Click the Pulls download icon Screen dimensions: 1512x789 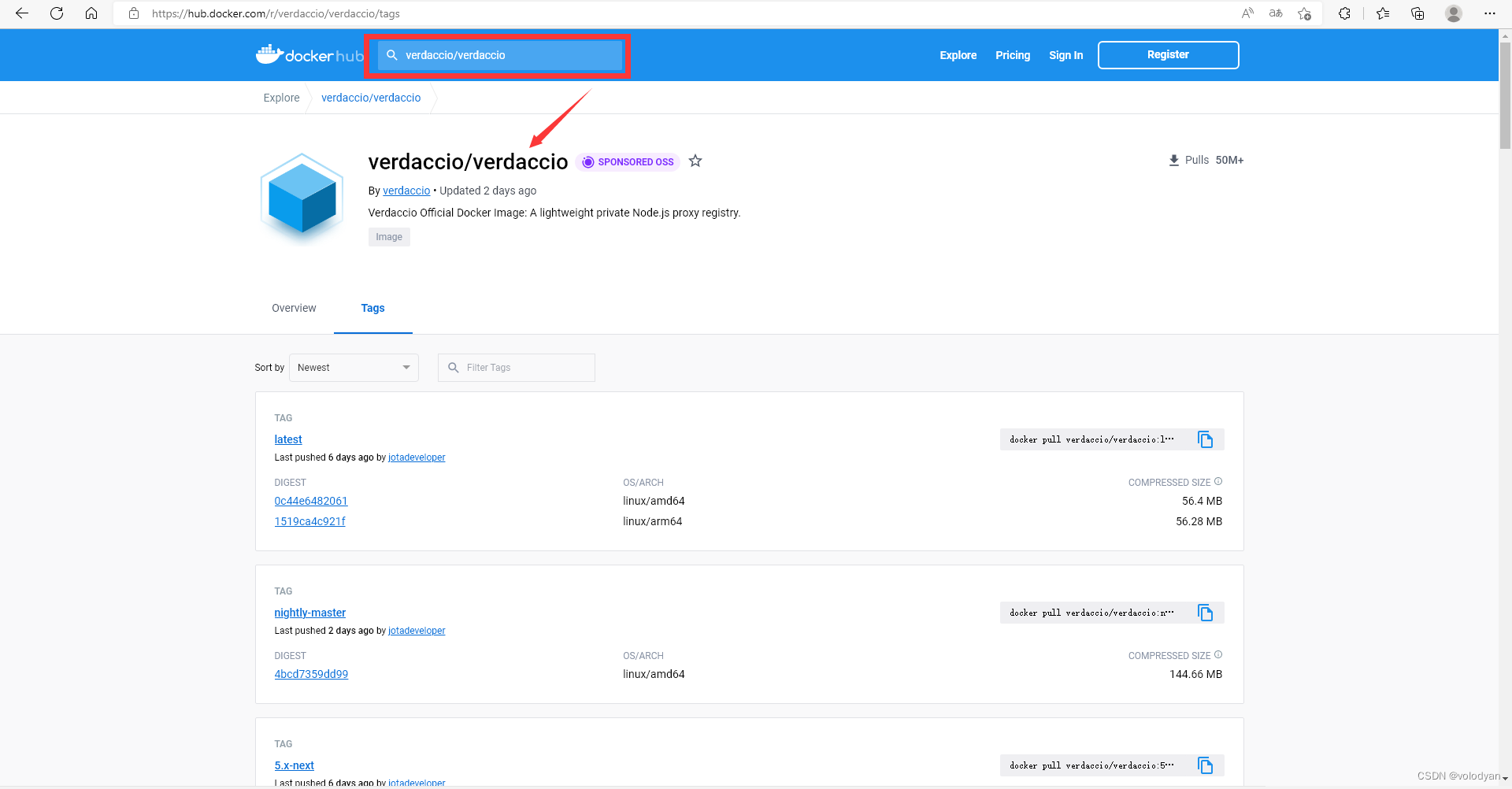click(x=1173, y=160)
